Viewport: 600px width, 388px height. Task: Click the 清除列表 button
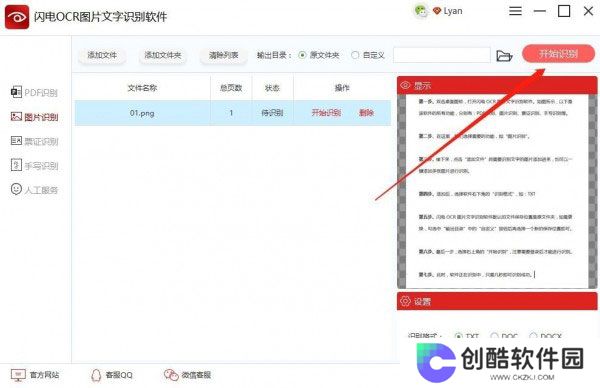click(x=223, y=55)
